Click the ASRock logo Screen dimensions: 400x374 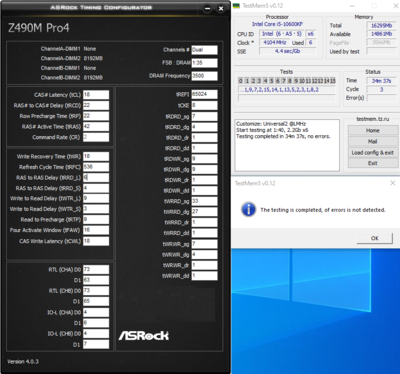tap(144, 335)
